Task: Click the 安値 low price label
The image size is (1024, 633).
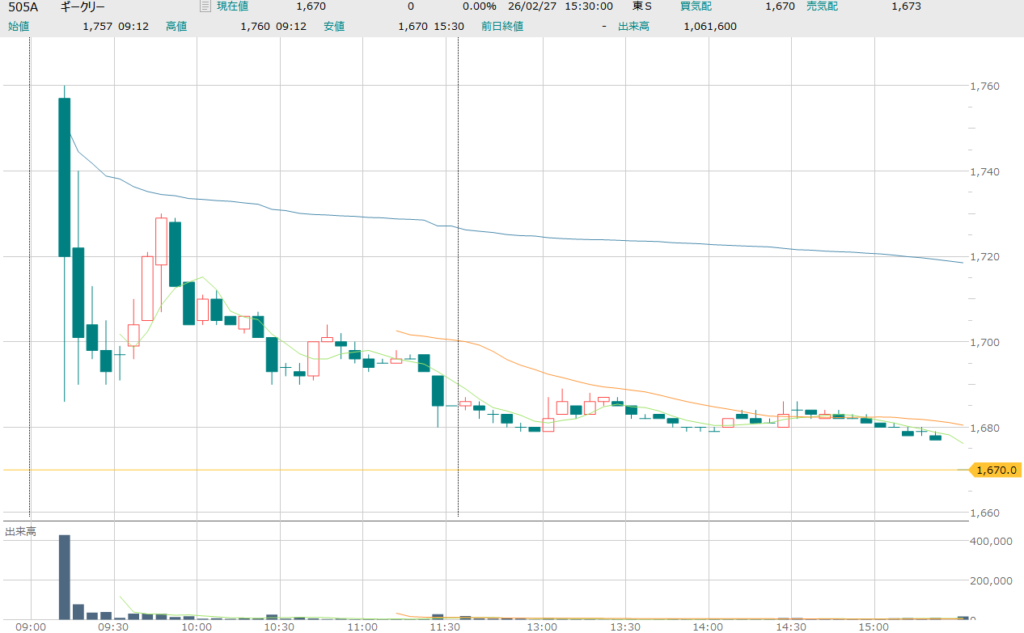Action: click(335, 26)
